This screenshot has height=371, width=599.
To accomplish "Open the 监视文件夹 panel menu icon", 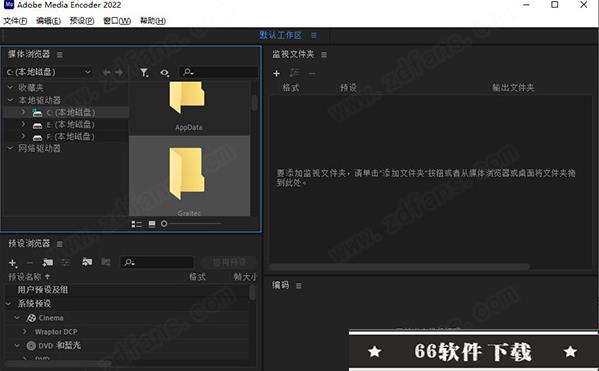I will (324, 55).
